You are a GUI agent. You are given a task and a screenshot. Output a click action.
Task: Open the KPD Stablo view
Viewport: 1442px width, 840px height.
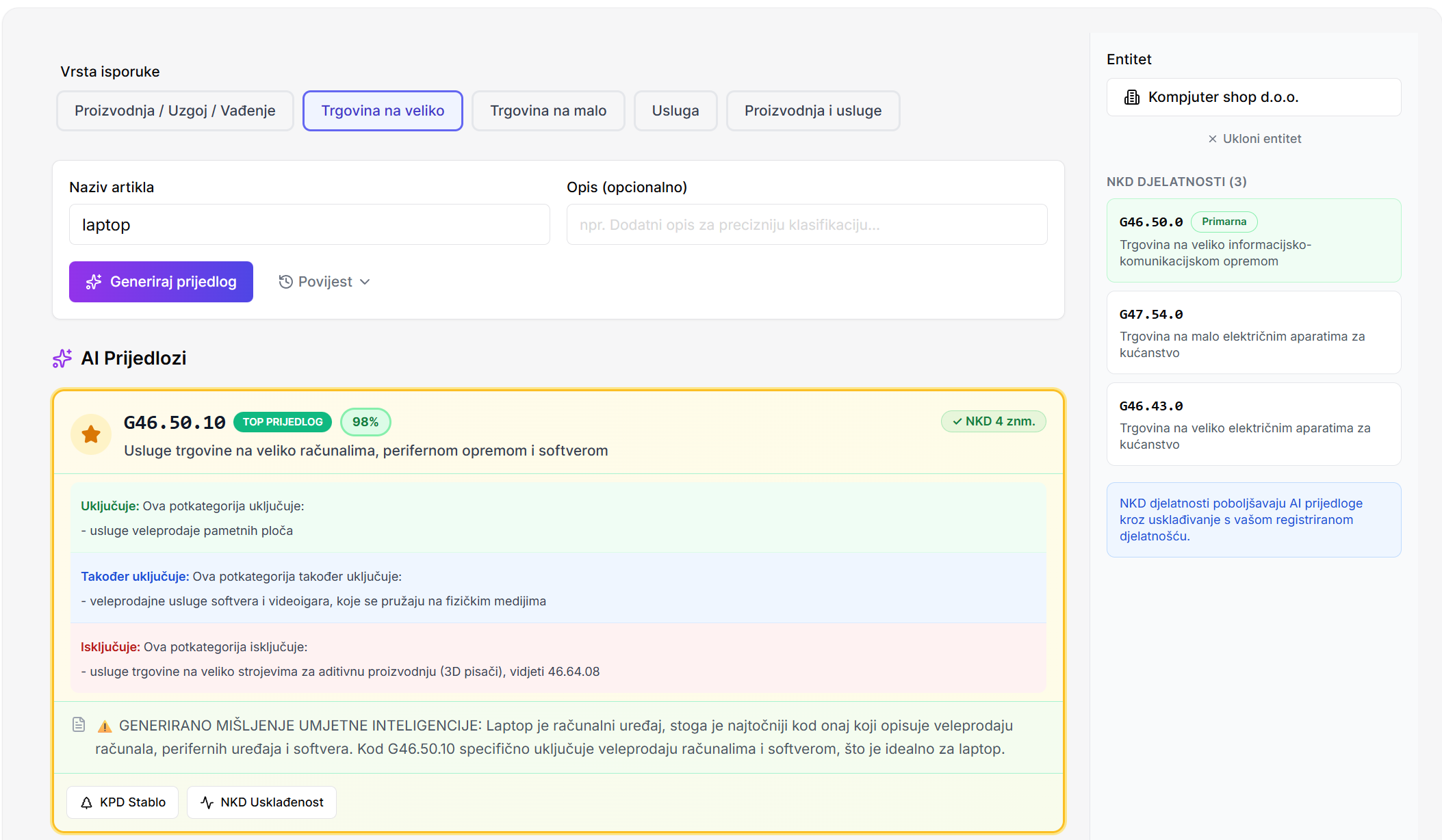pos(123,802)
